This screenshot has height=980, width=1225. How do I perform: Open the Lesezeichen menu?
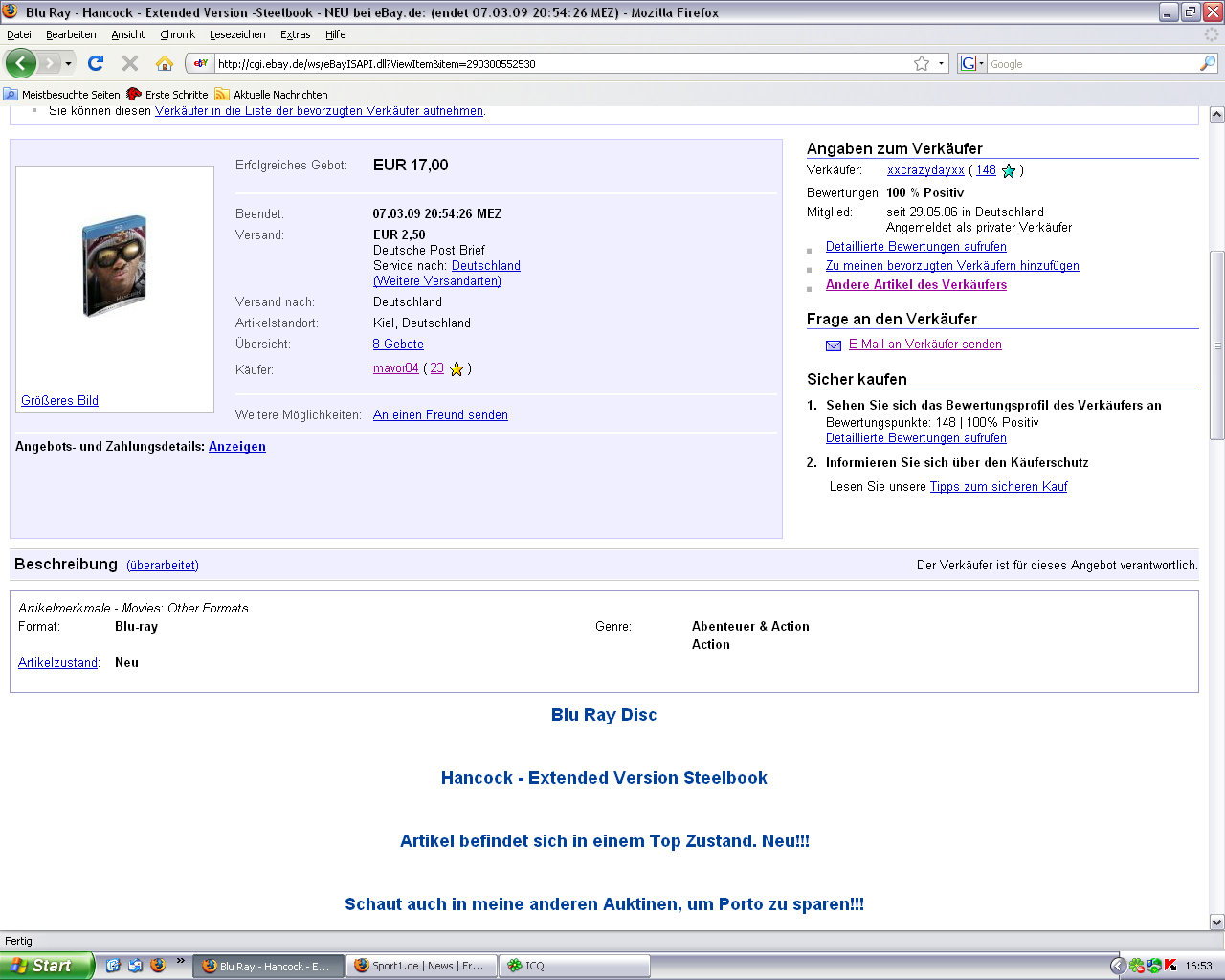237,34
